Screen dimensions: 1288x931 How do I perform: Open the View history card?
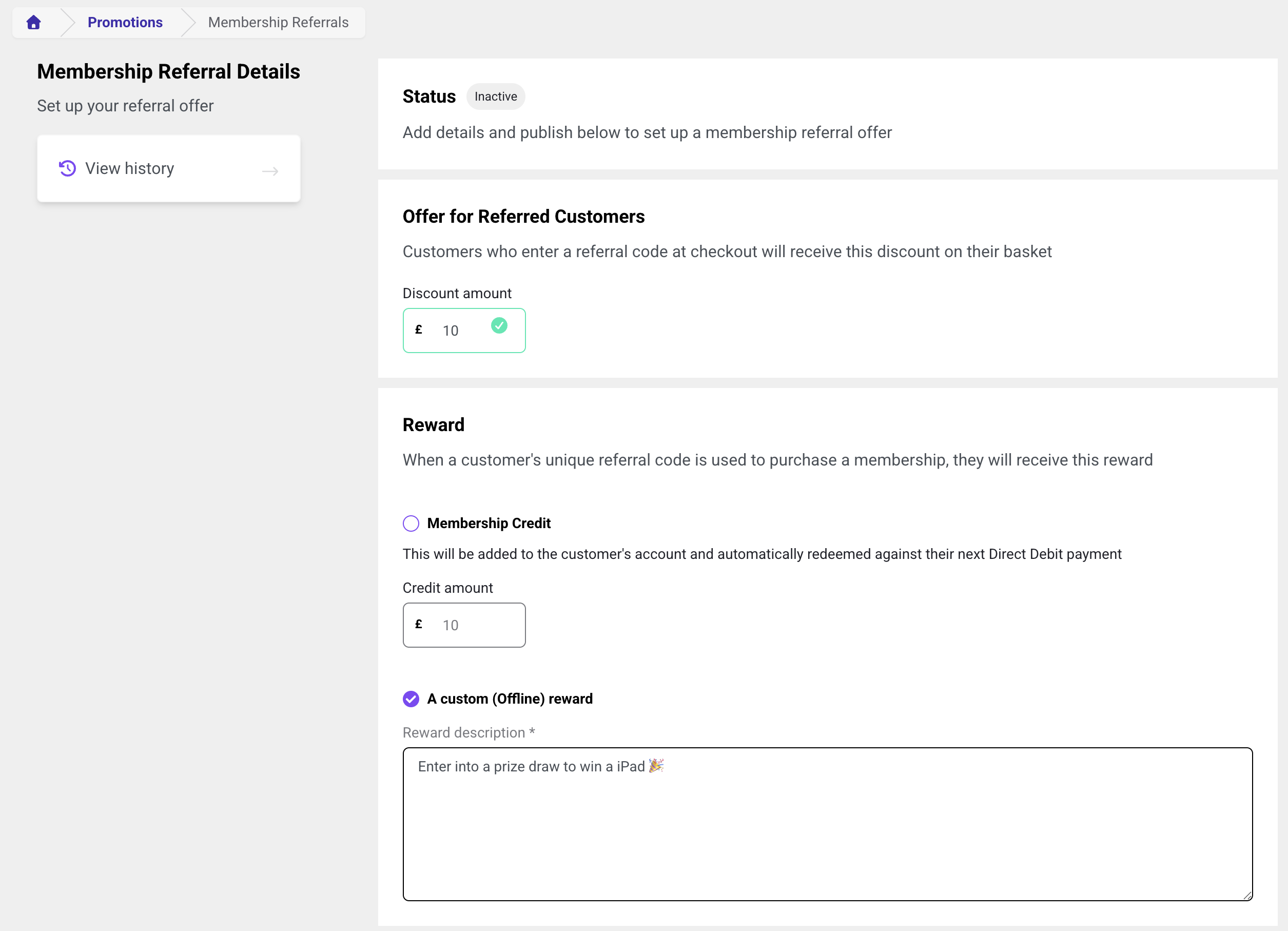coord(168,169)
